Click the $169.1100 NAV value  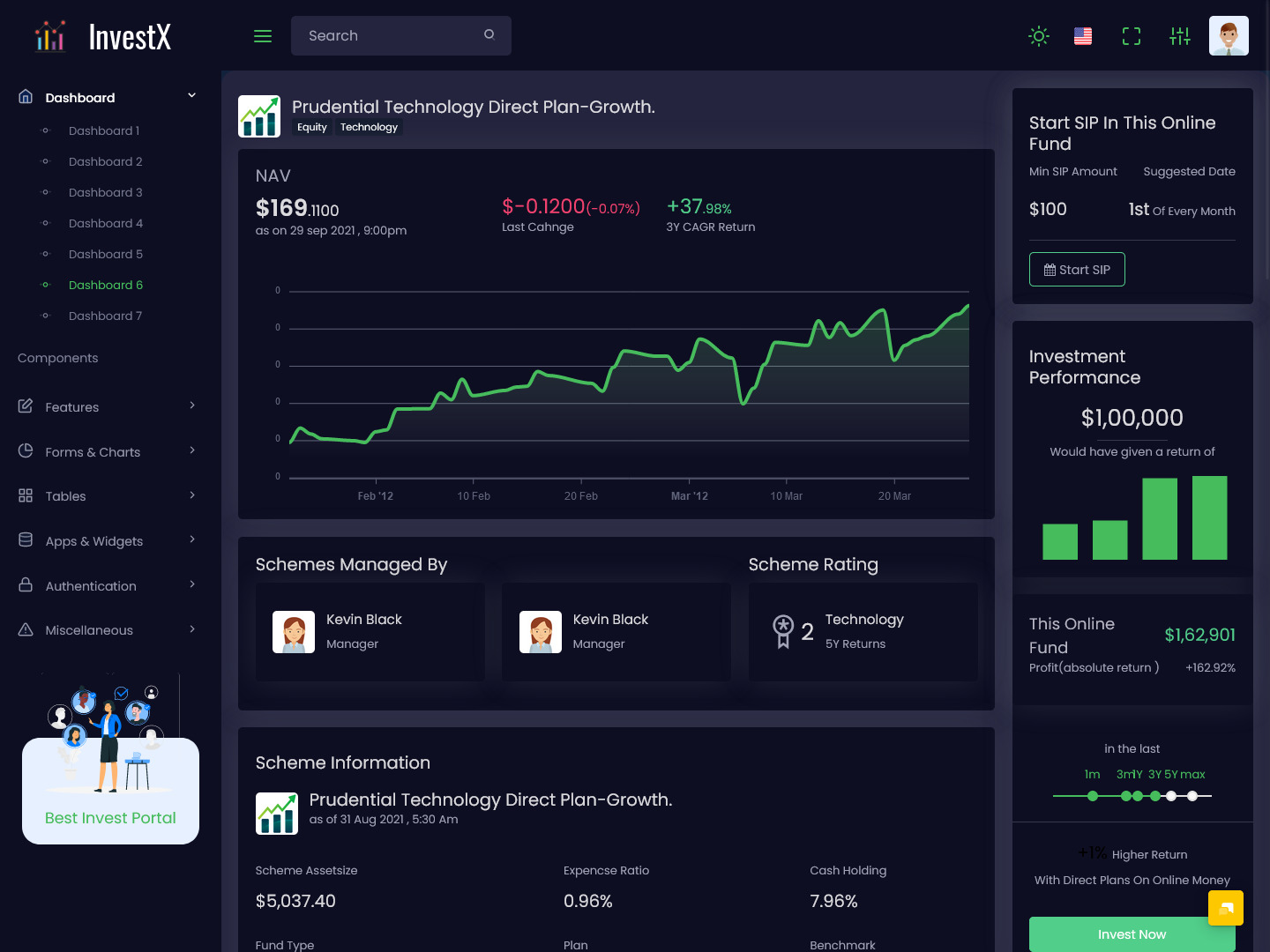click(x=297, y=208)
